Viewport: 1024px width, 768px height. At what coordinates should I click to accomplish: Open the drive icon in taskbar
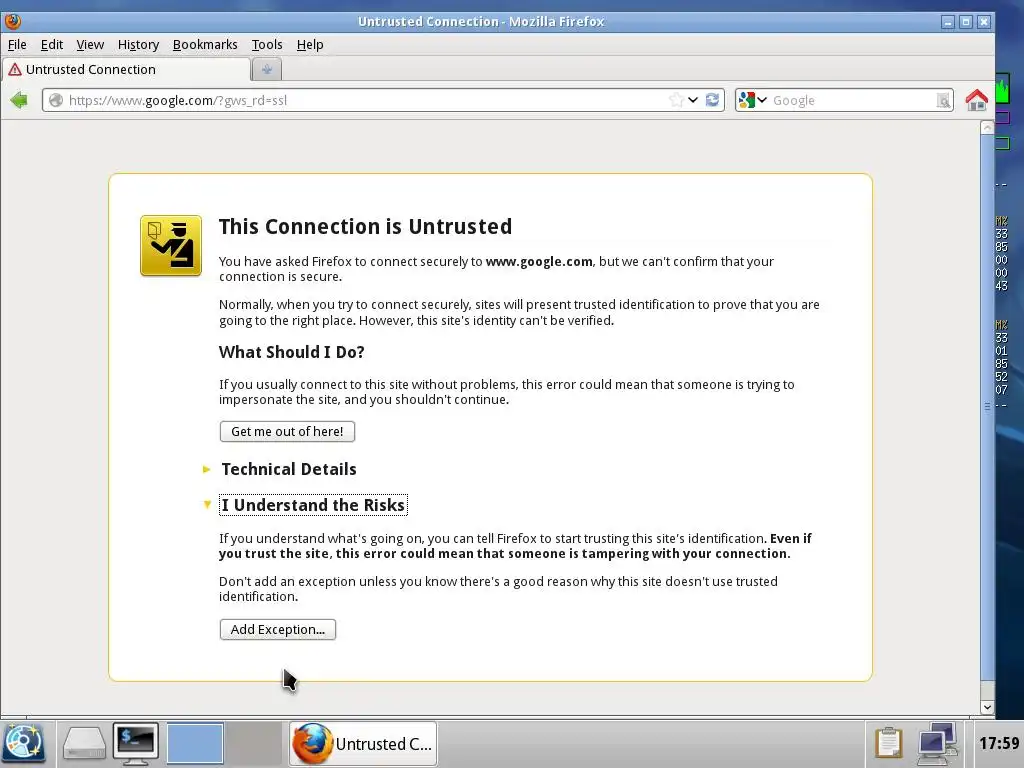coord(84,743)
